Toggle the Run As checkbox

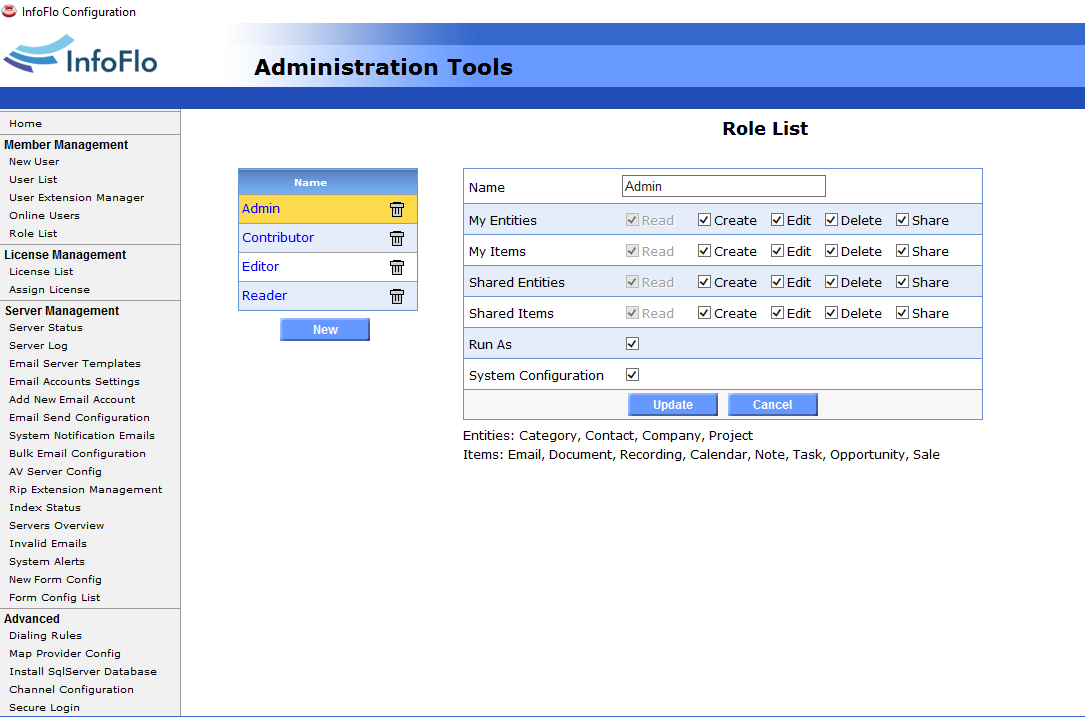(632, 344)
